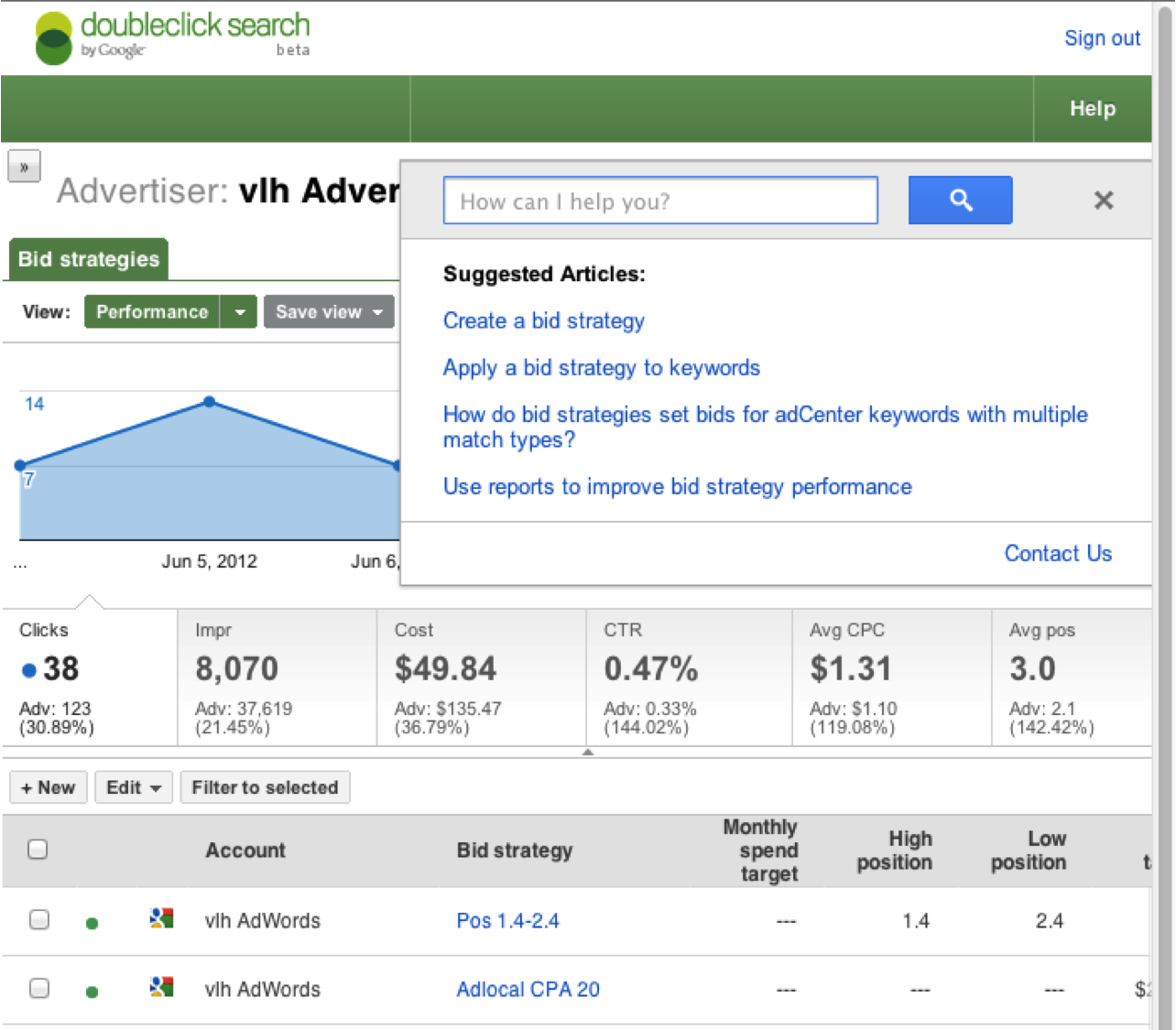Sort by Account column header

point(245,850)
